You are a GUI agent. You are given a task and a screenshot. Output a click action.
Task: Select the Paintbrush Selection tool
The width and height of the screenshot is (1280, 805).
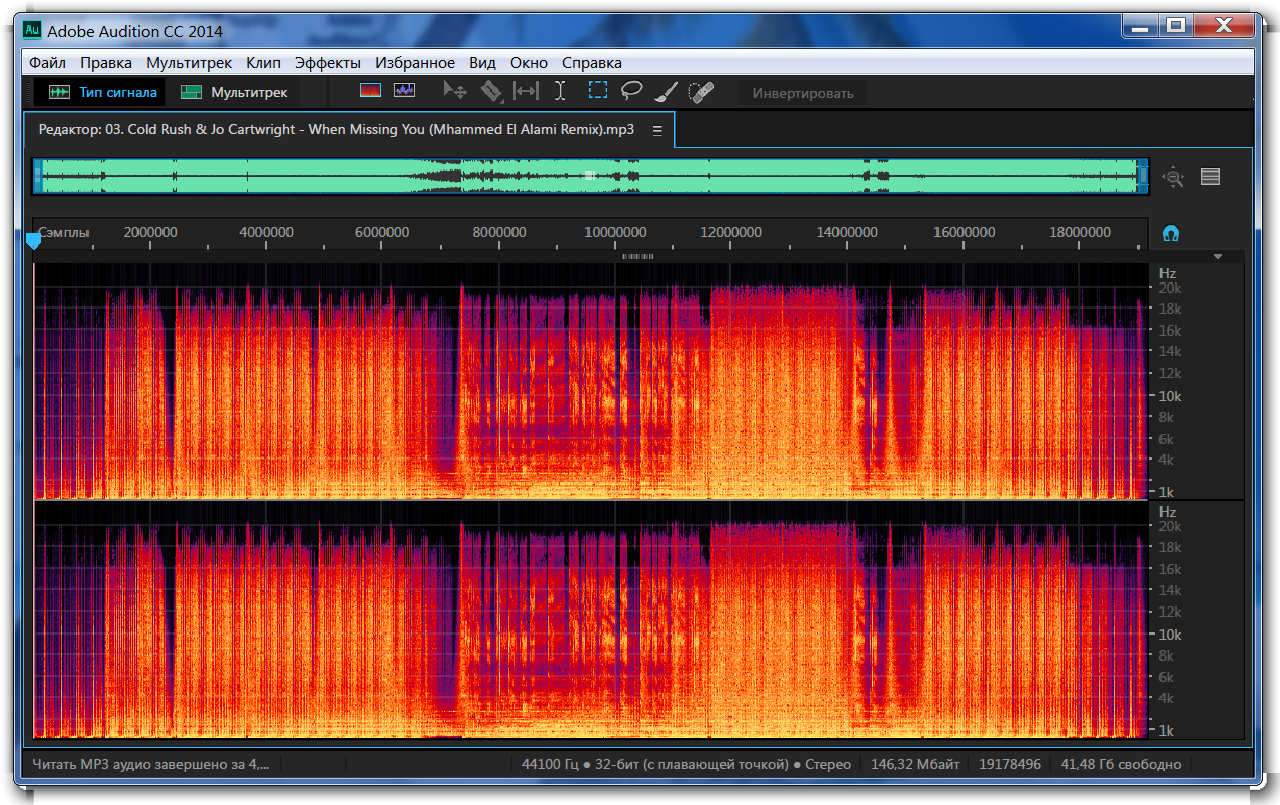(666, 92)
